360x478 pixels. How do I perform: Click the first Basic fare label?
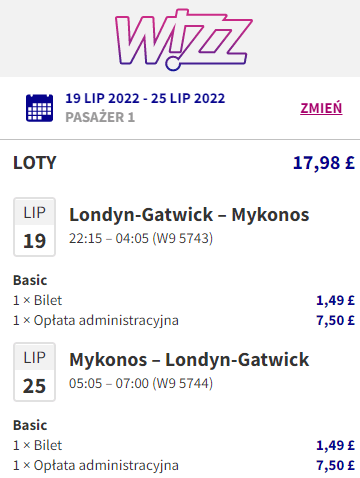(x=30, y=280)
